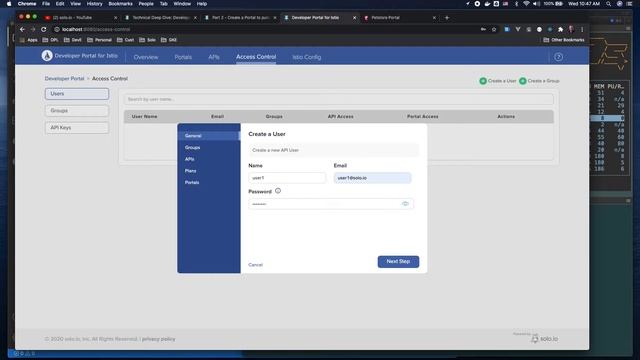Open the Personal bookmarks folder
Image resolution: width=640 pixels, height=360 pixels.
click(99, 40)
